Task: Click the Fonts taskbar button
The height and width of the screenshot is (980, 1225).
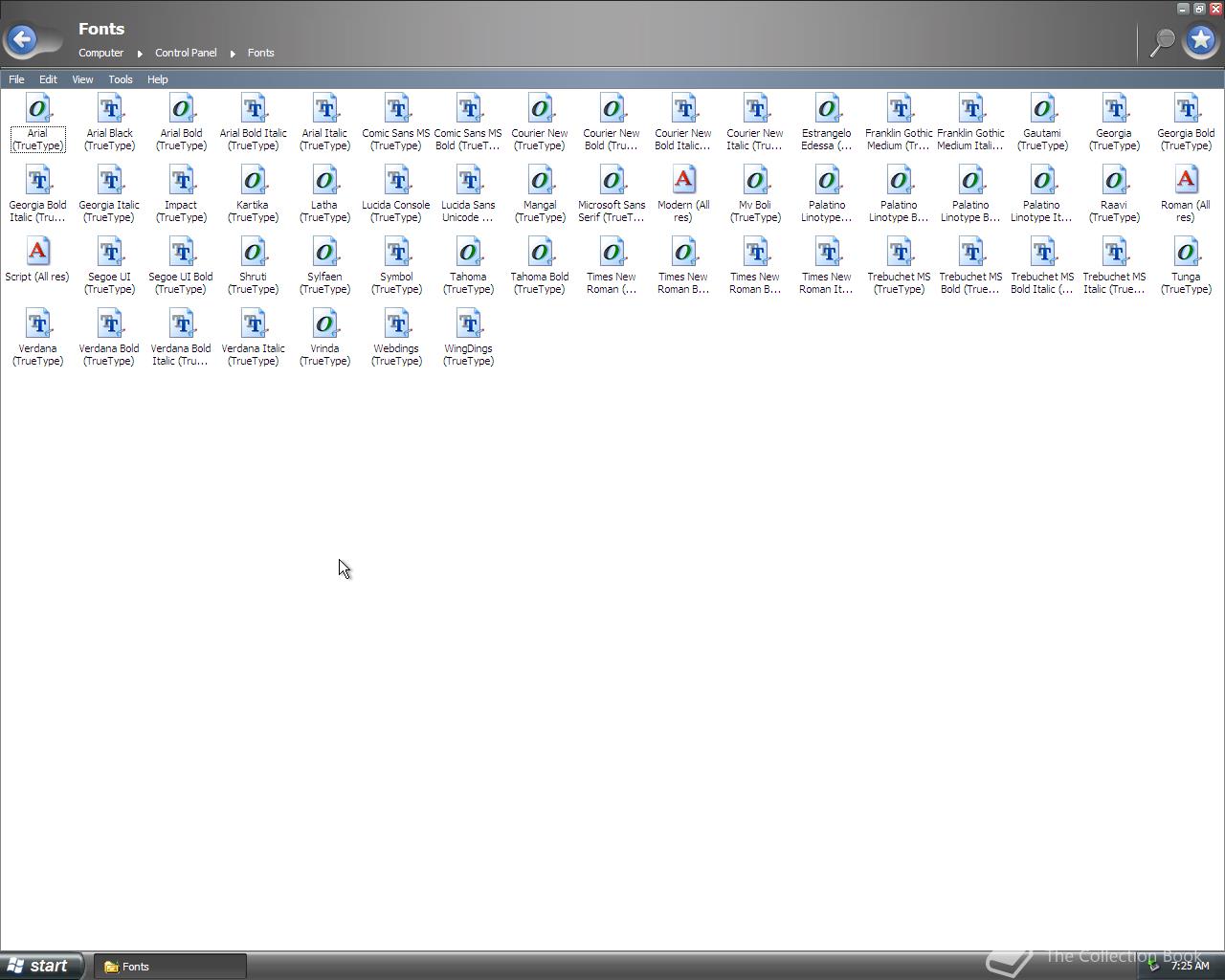Action: (170, 967)
